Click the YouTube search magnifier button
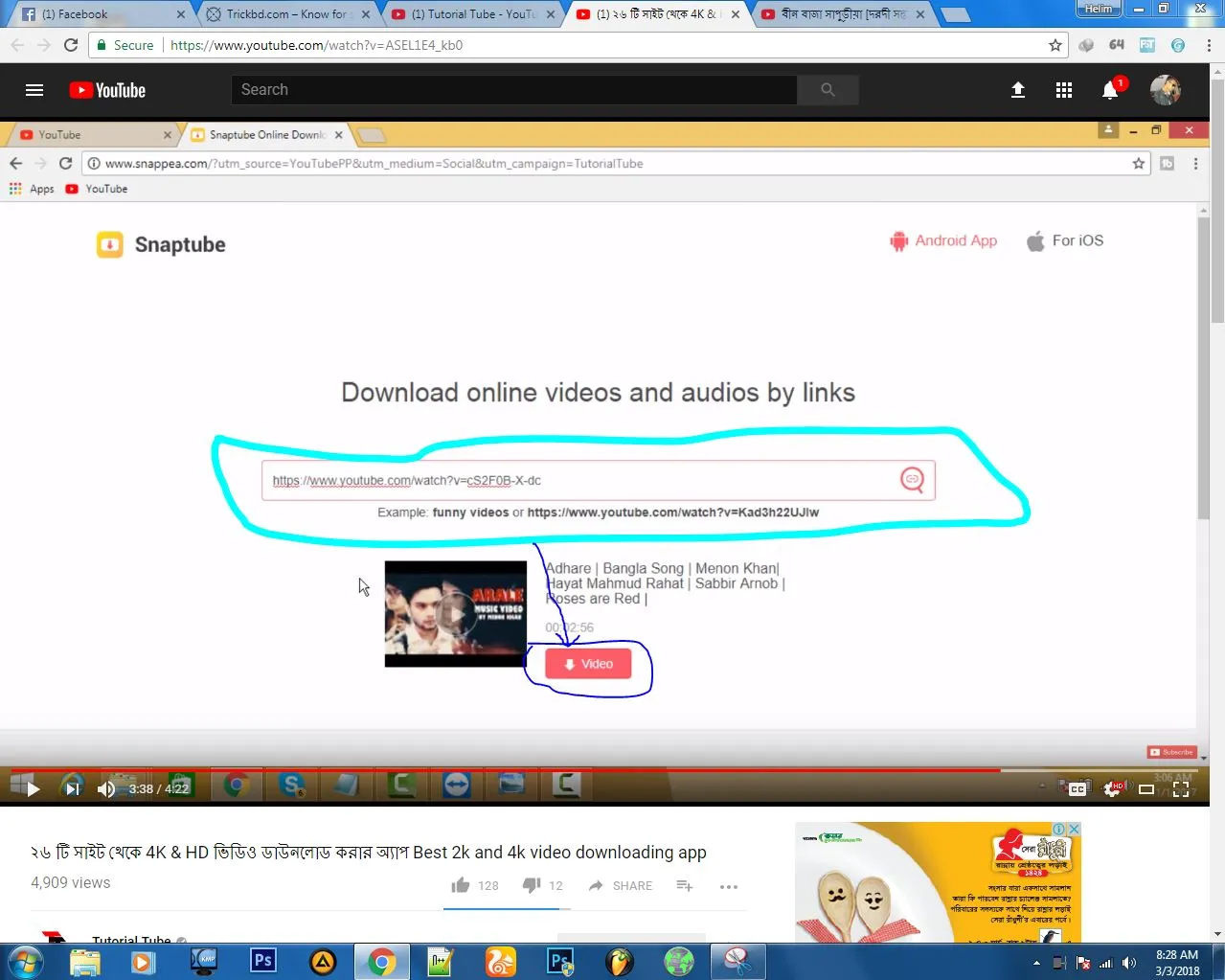1225x980 pixels. 828,90
